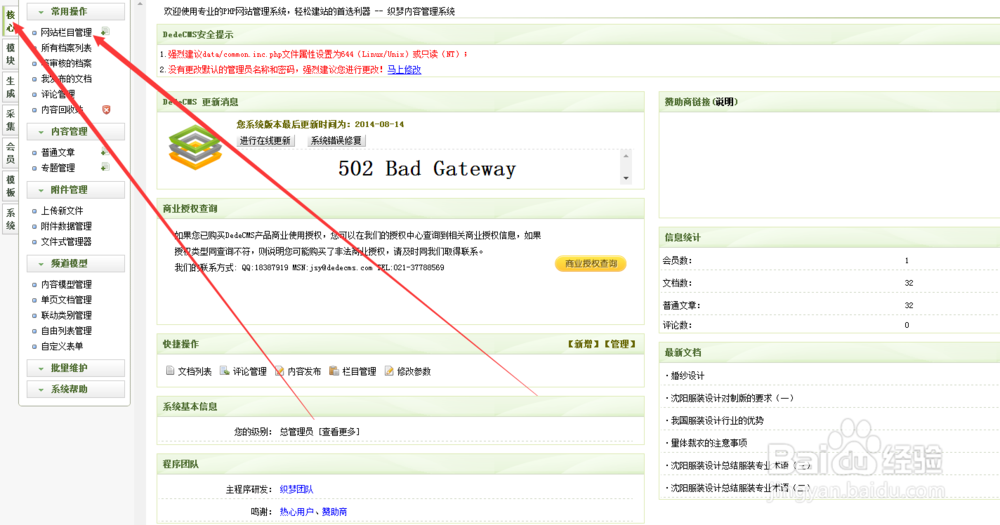Click the 说明 link in 赞助商链接 header
The image size is (1000, 525).
(725, 101)
